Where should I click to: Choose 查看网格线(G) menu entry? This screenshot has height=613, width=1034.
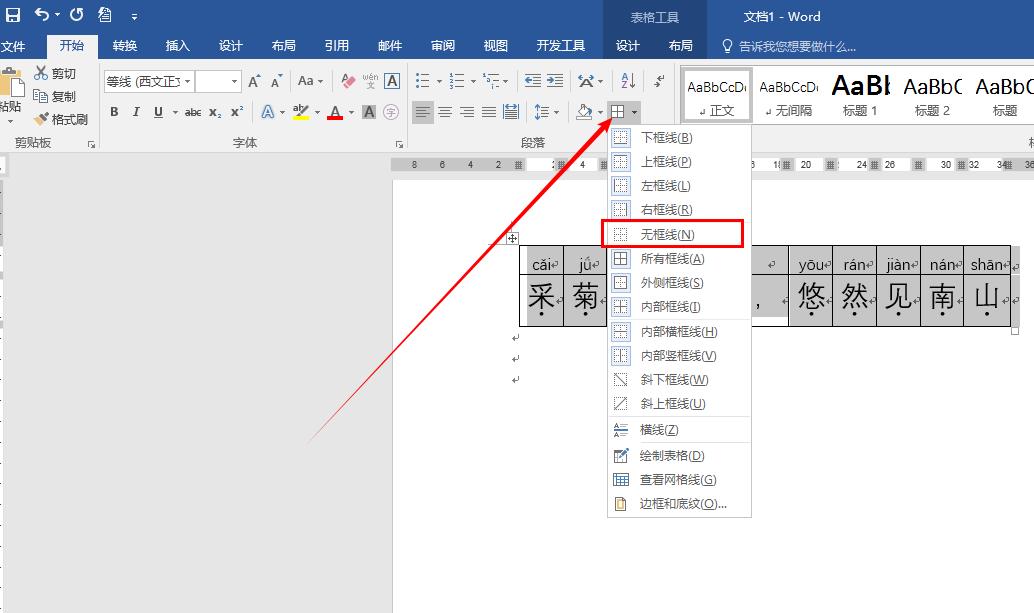[x=679, y=479]
